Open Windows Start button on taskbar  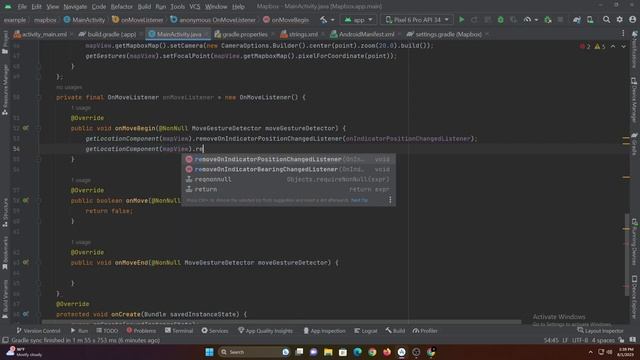[209, 352]
